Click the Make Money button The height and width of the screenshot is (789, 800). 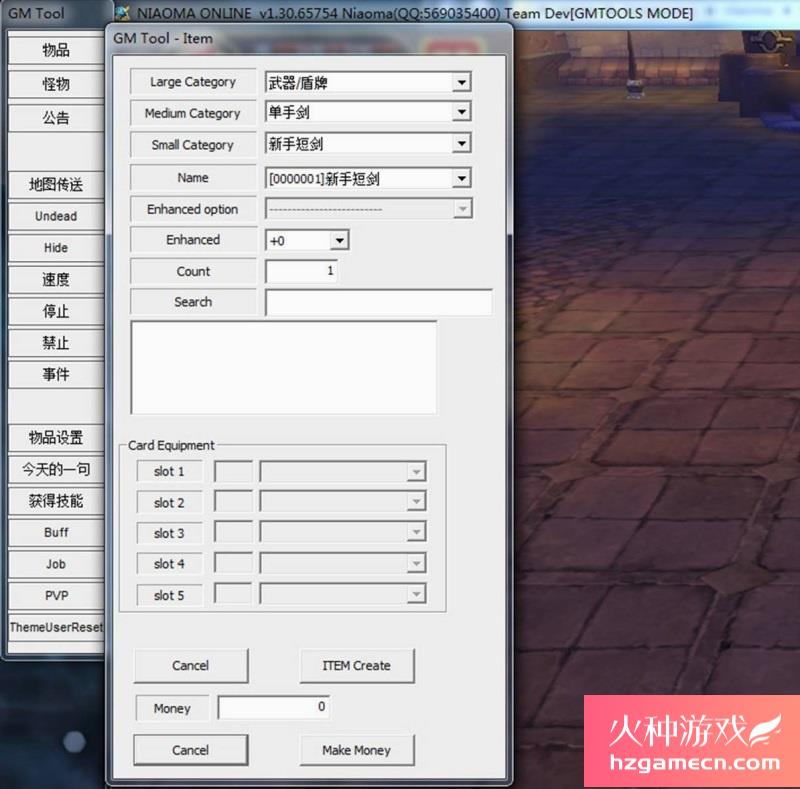pos(357,750)
